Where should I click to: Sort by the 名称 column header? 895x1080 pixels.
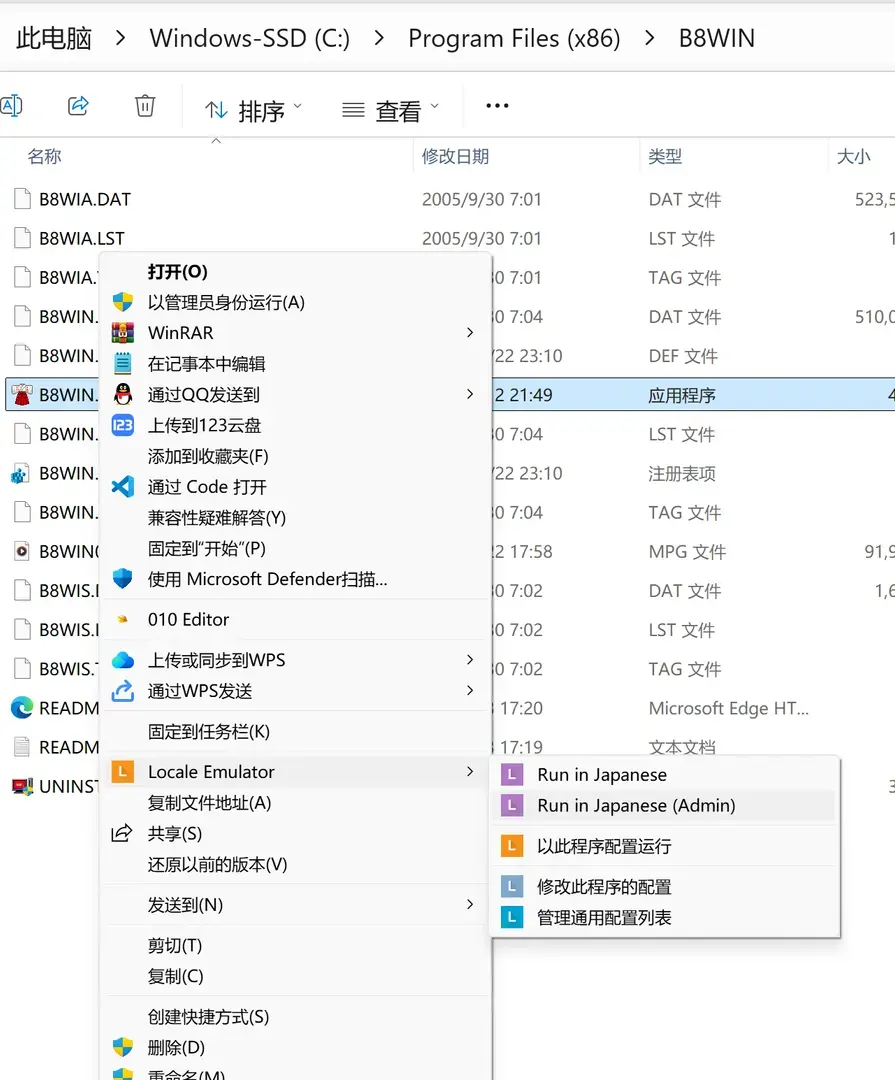tap(45, 156)
